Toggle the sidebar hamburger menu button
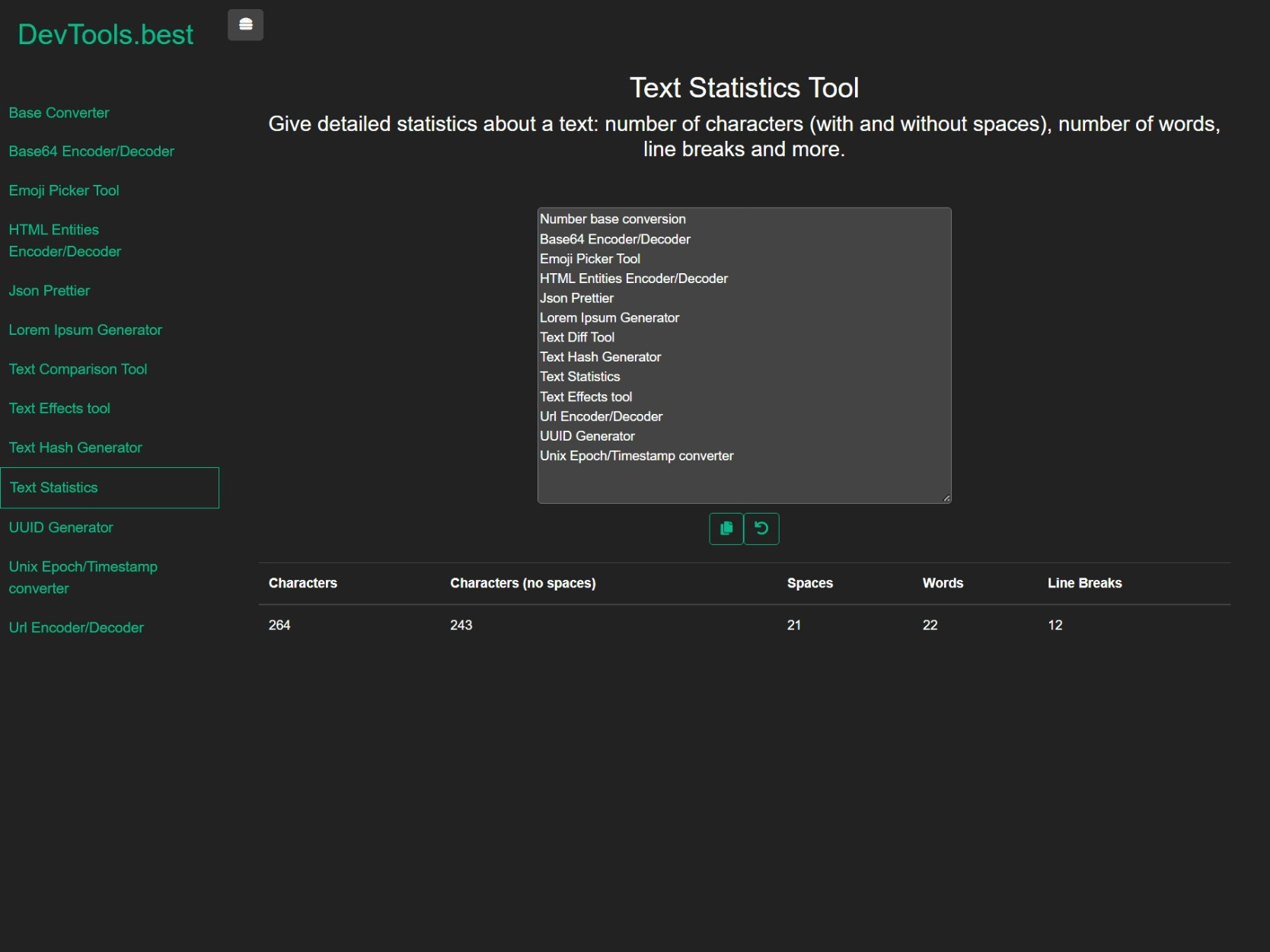The height and width of the screenshot is (952, 1270). (x=245, y=25)
